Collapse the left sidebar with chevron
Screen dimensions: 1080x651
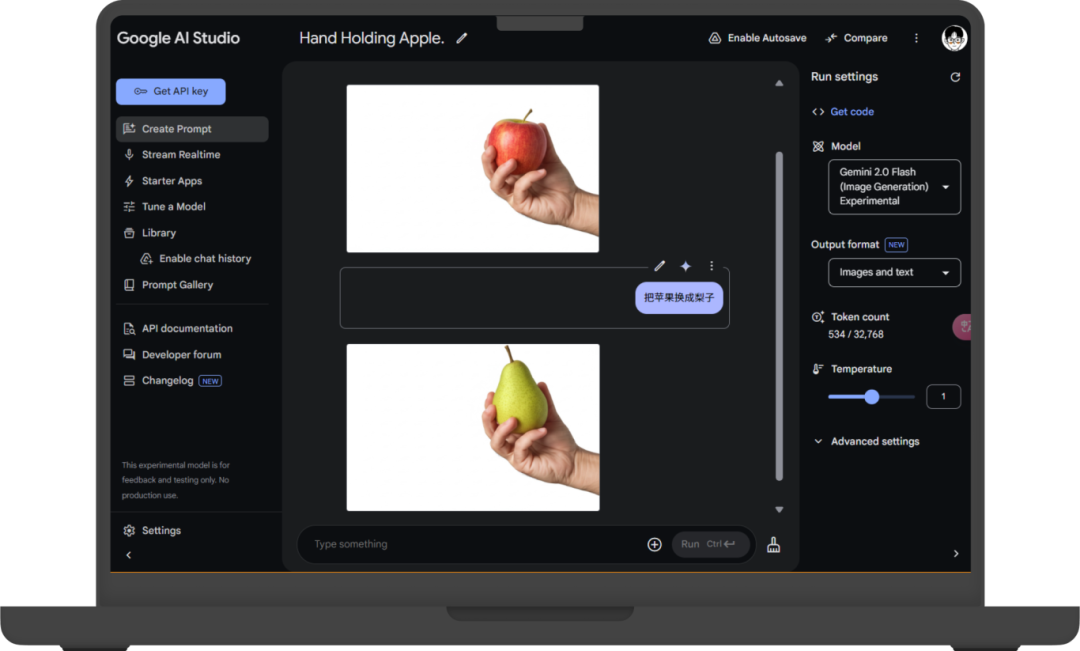[x=128, y=555]
